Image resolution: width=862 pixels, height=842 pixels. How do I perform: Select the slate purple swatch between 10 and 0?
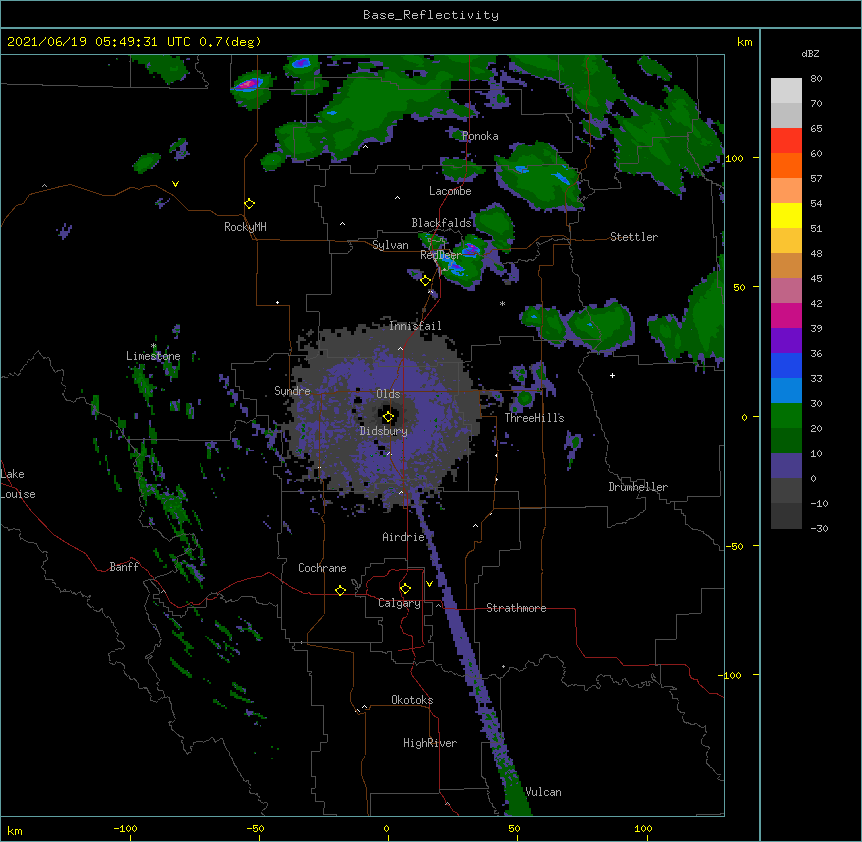click(786, 466)
